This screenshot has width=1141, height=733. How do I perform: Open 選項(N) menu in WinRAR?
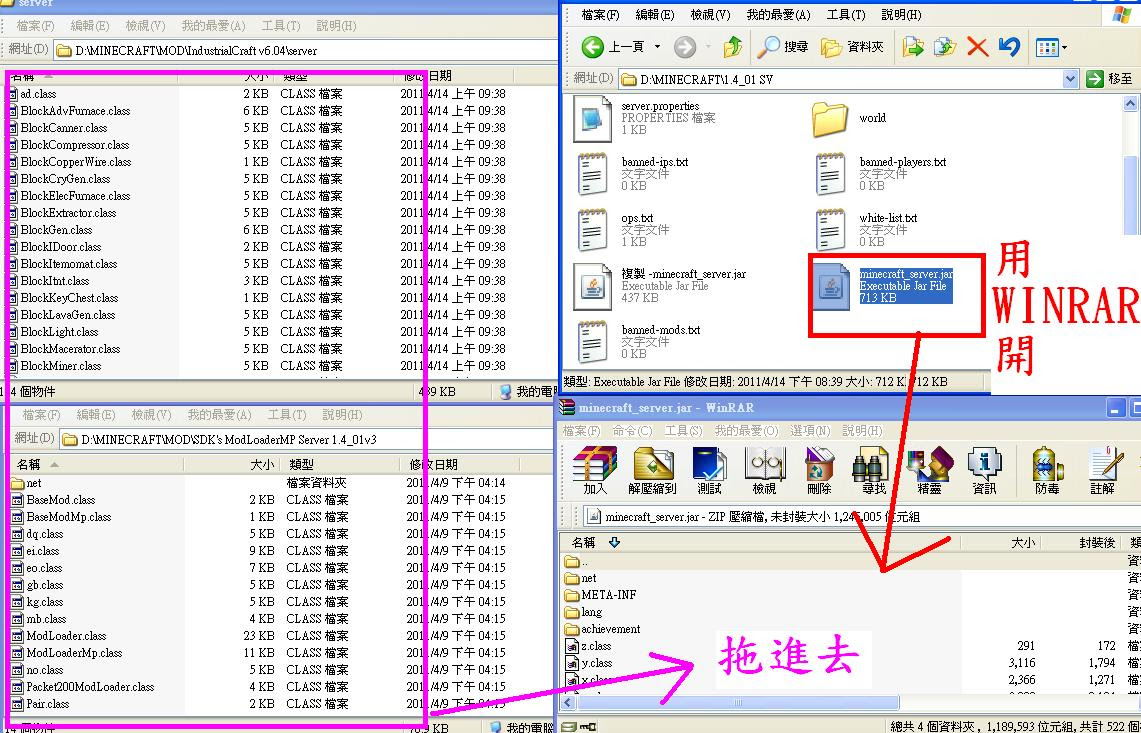pos(811,431)
